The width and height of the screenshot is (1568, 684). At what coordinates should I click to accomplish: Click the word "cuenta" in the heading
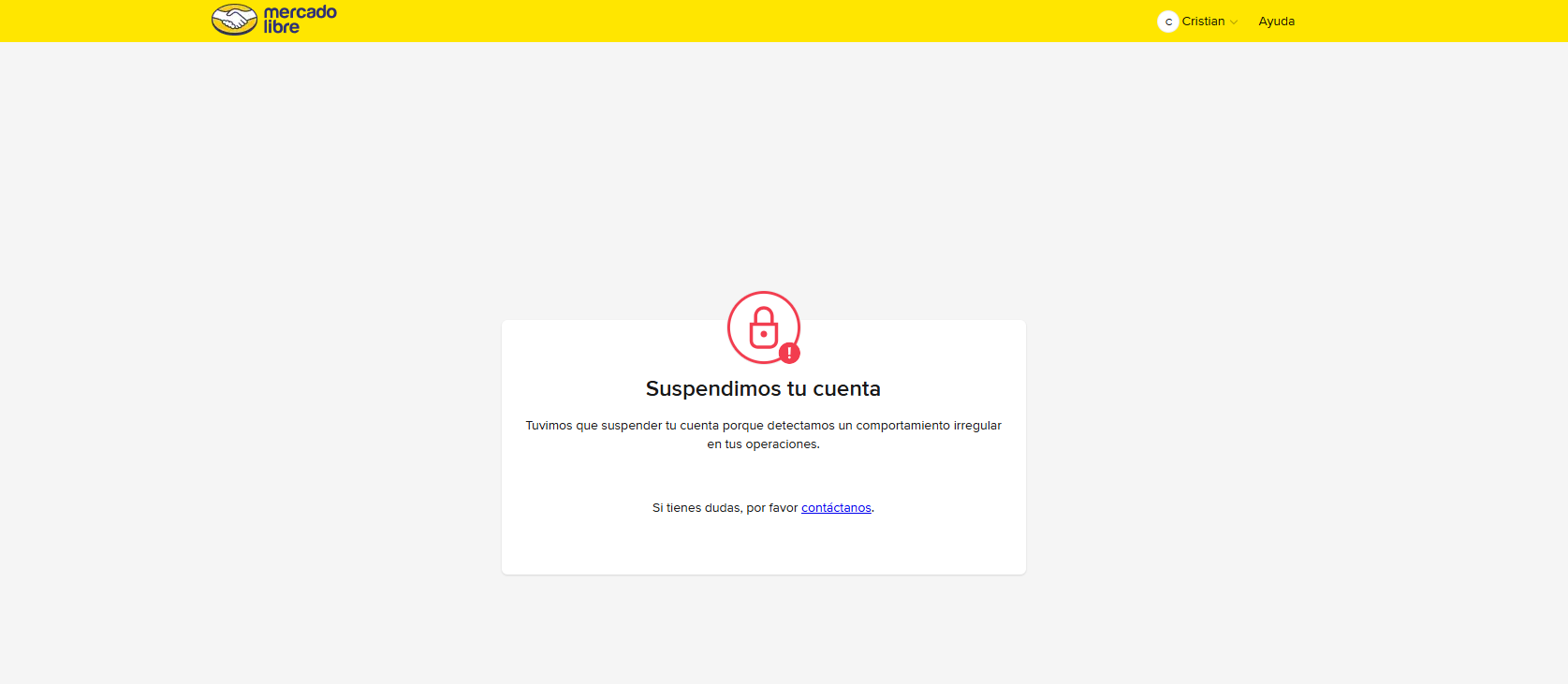tap(846, 388)
